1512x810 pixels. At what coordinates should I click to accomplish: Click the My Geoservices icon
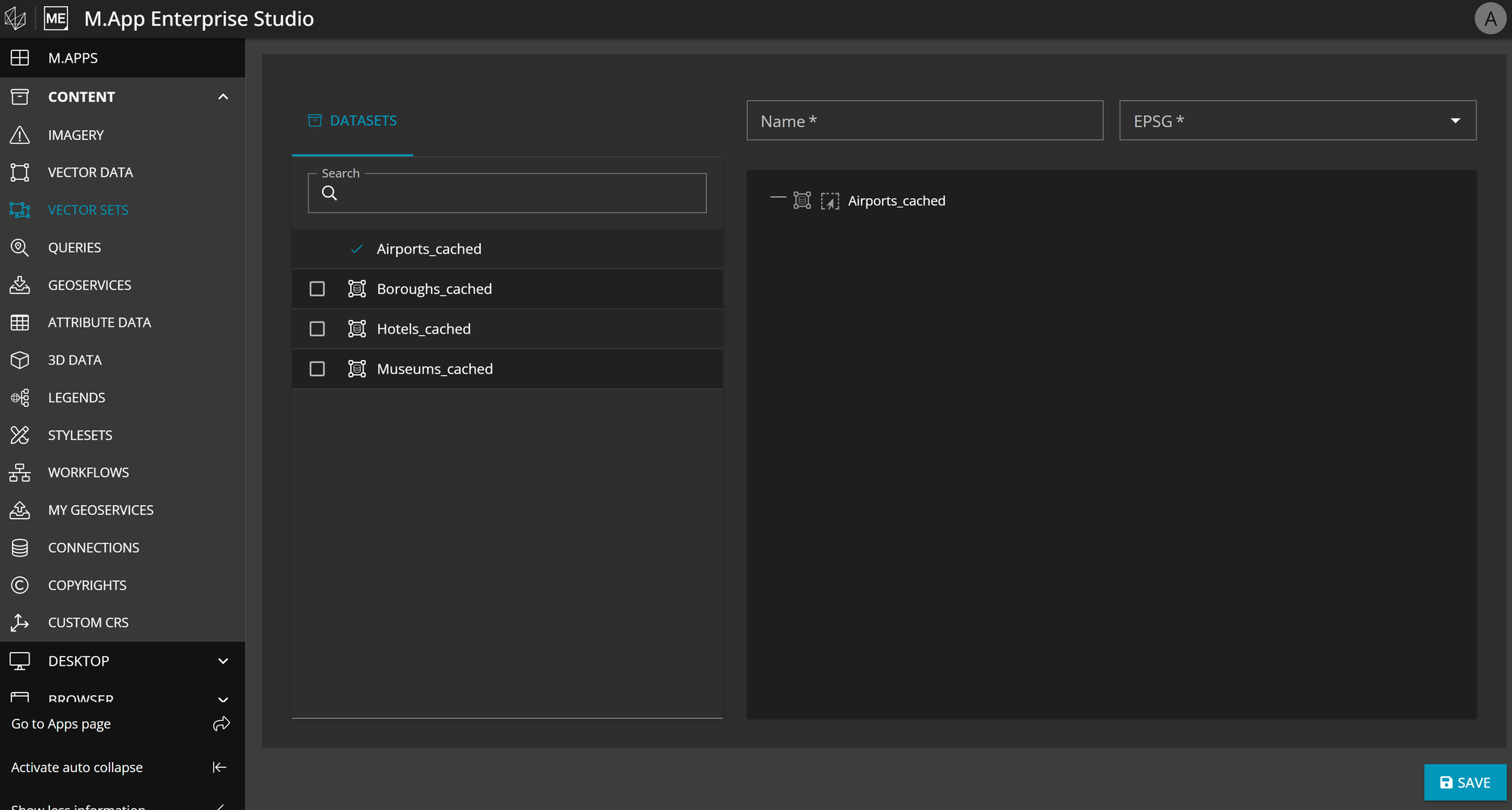coord(20,510)
